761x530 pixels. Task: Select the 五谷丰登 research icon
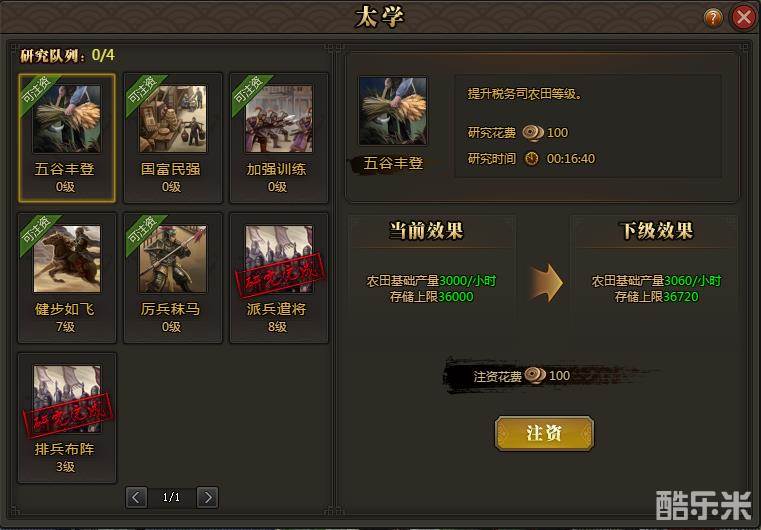tap(66, 119)
